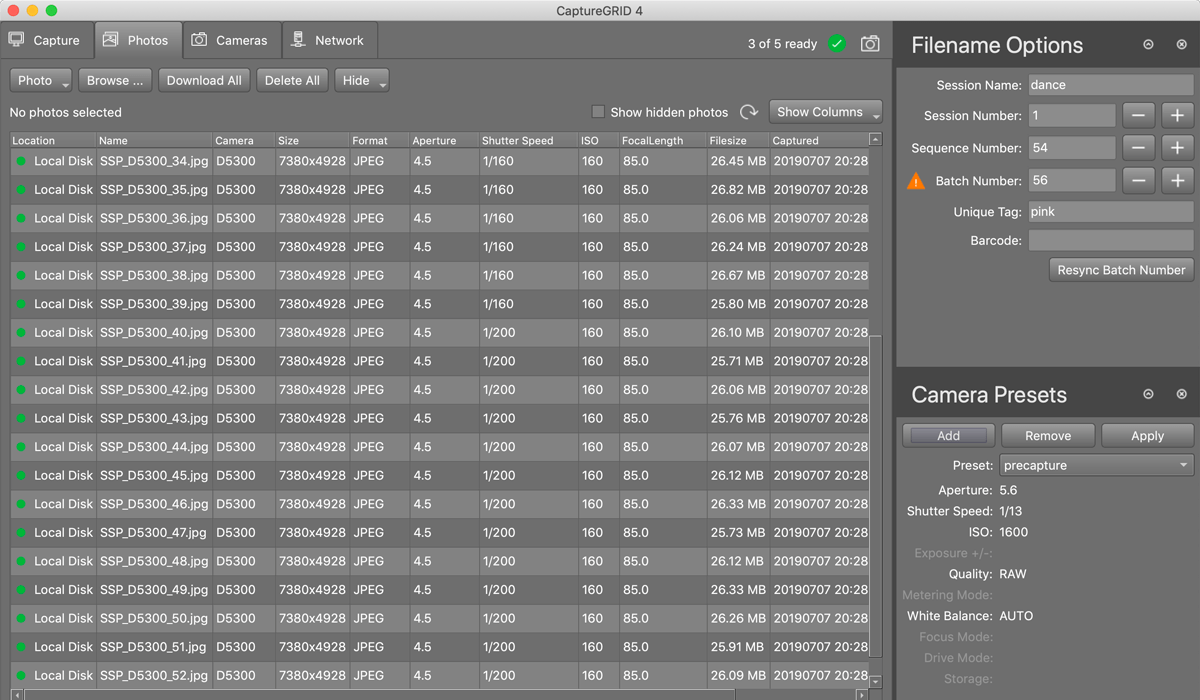1200x700 pixels.
Task: Click the green ready checkmark icon
Action: point(837,43)
